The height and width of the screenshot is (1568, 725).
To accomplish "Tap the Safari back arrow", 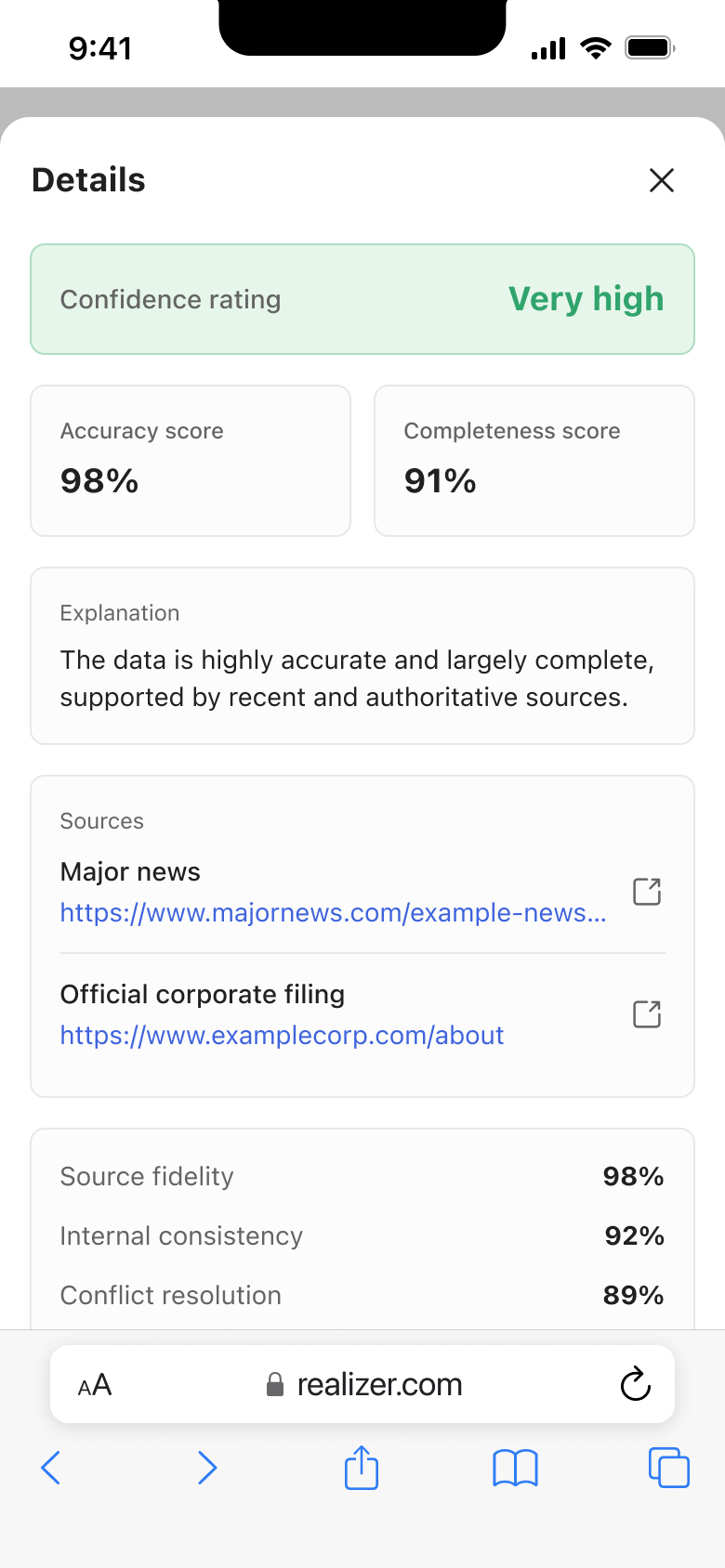I will coord(51,1468).
